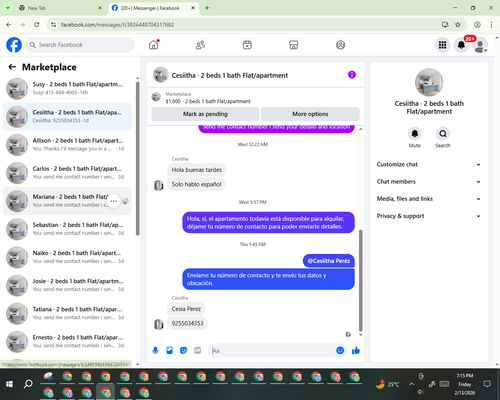The height and width of the screenshot is (400, 500).
Task: Search in conversation with magnifier icon
Action: click(x=443, y=134)
